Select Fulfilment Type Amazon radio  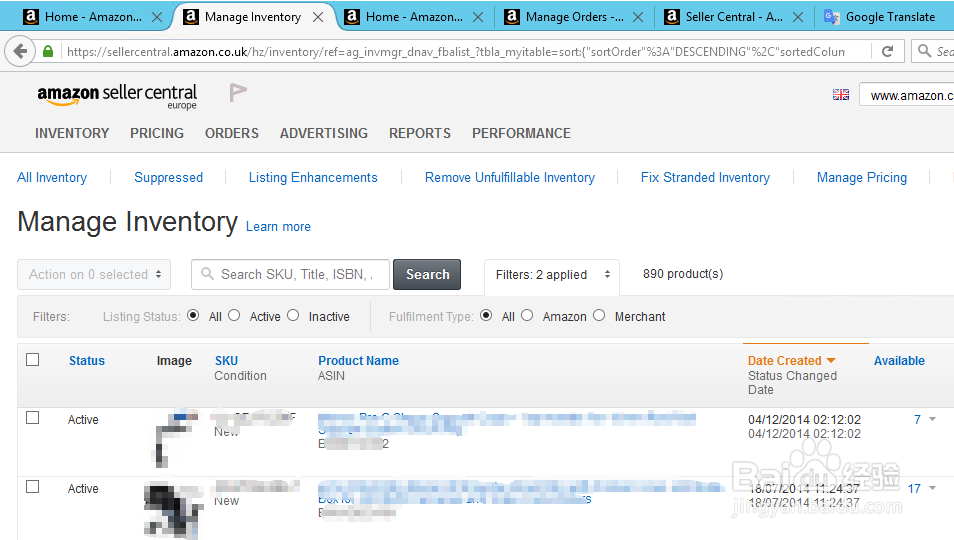[527, 316]
